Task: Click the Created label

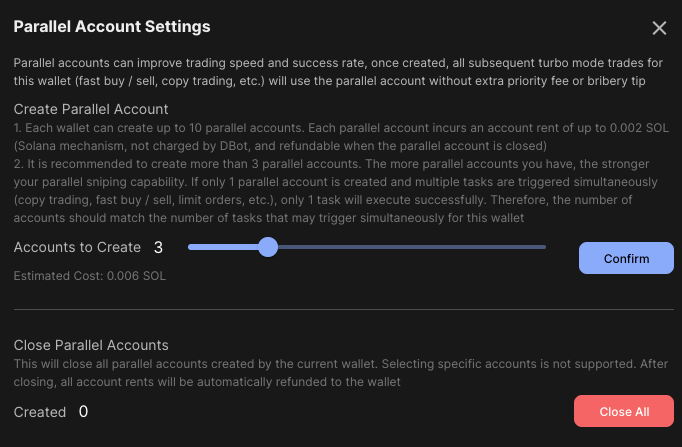Action: [40, 412]
